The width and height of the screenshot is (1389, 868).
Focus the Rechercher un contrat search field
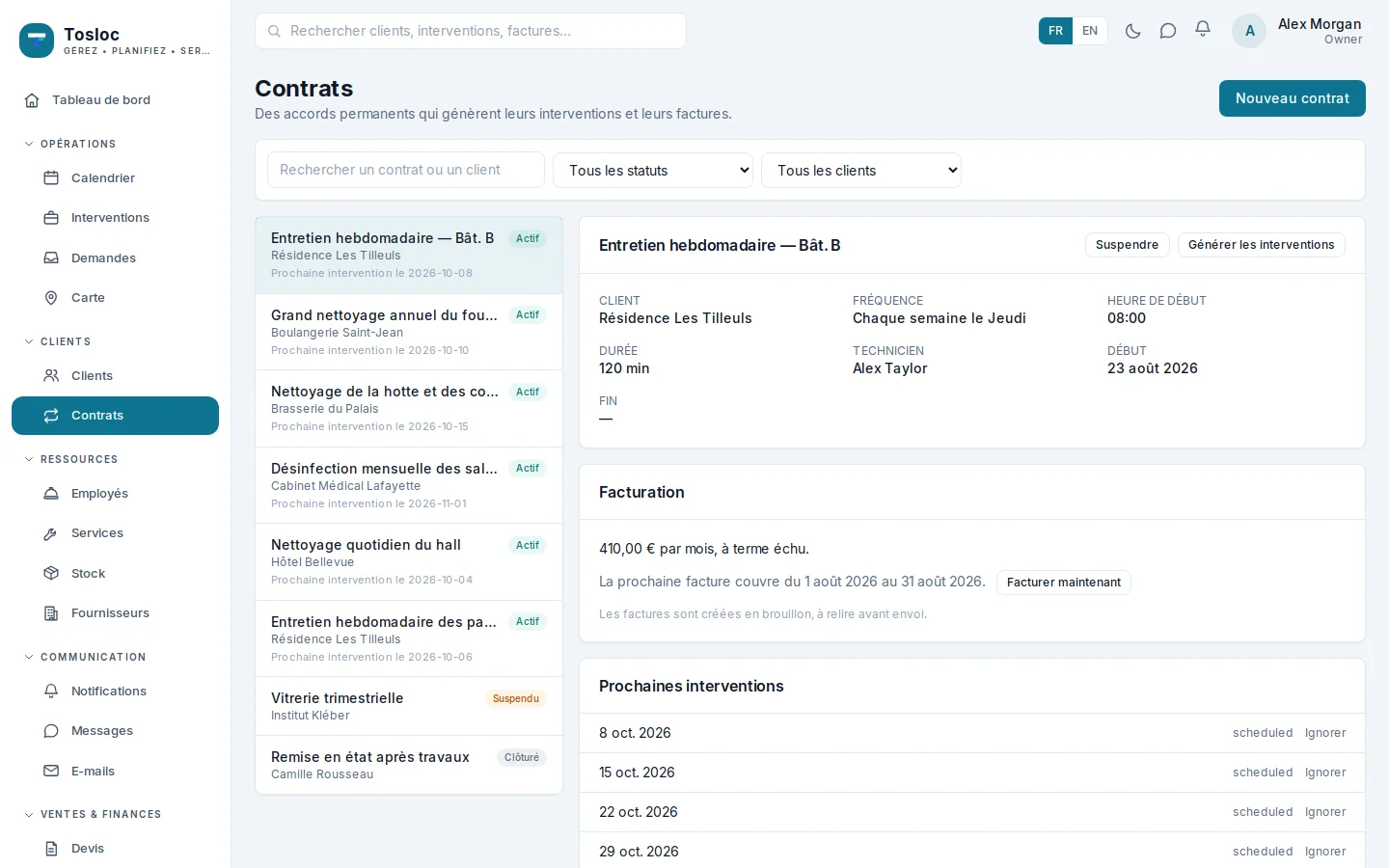[x=406, y=170]
